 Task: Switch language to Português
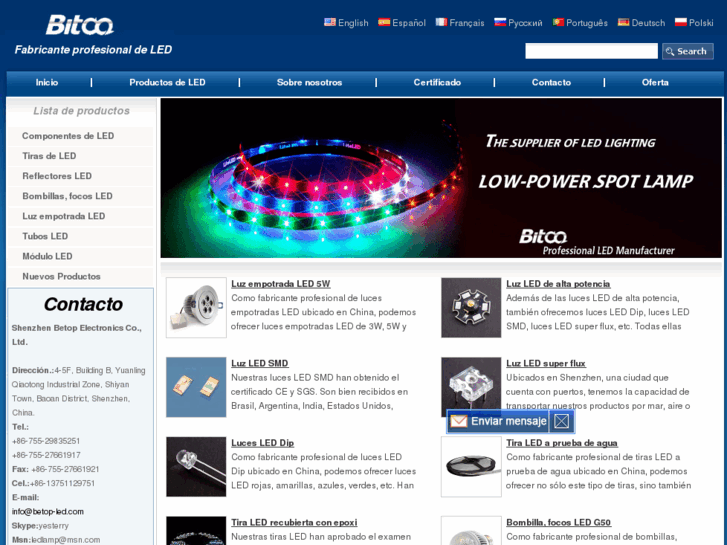(x=587, y=23)
